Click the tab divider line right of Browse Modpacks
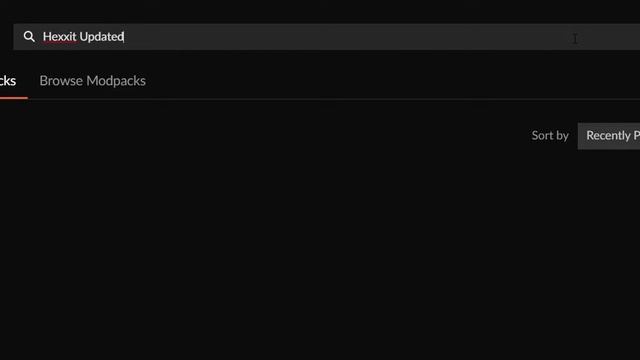This screenshot has width=640, height=360. tap(392, 98)
